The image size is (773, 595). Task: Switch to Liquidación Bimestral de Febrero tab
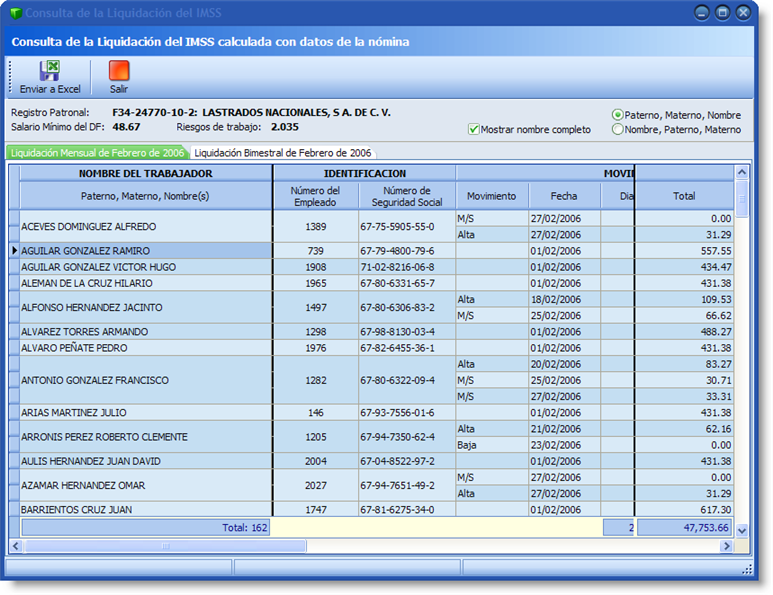(x=282, y=153)
